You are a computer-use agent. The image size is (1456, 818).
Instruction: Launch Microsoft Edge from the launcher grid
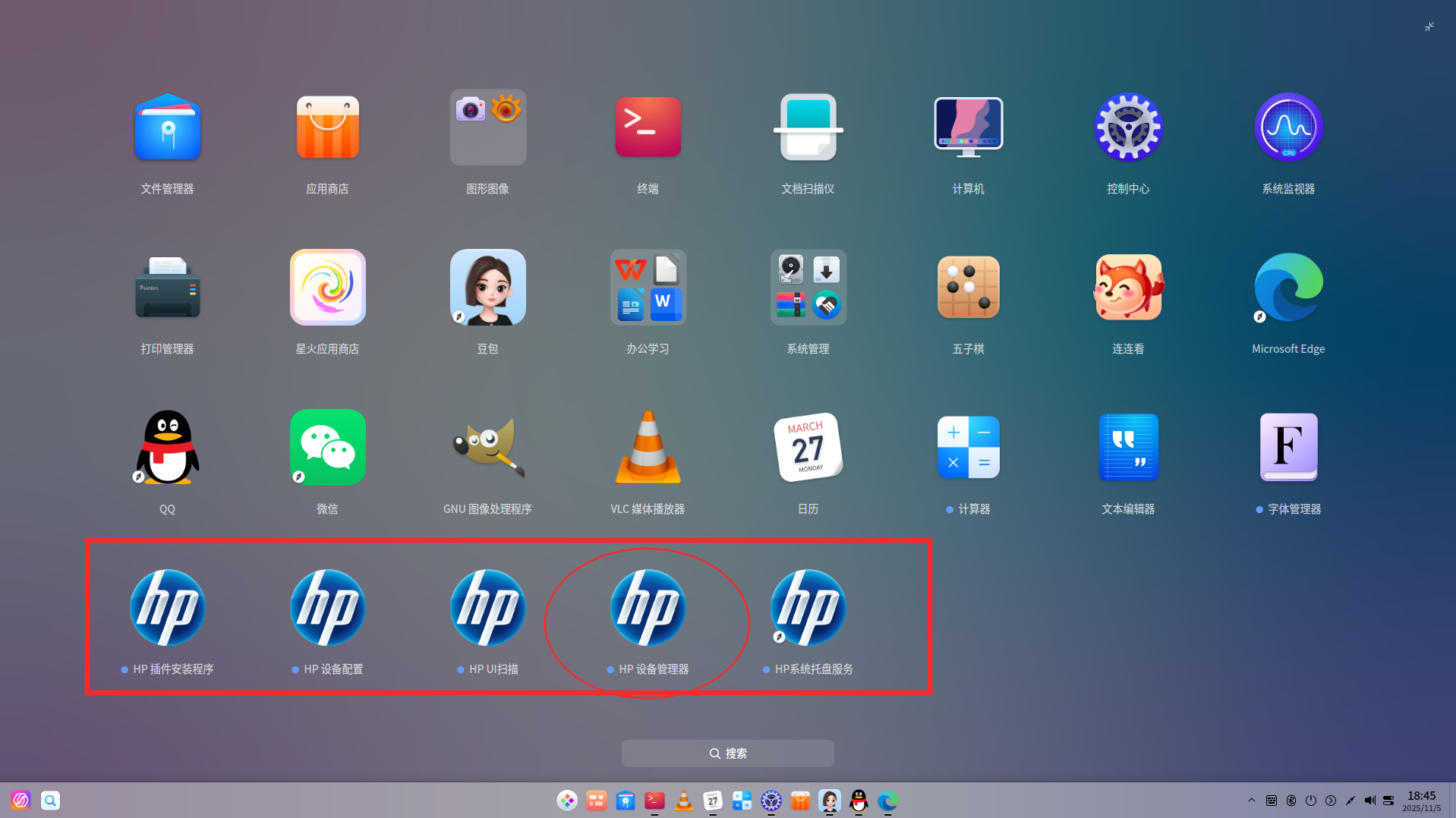(1288, 288)
